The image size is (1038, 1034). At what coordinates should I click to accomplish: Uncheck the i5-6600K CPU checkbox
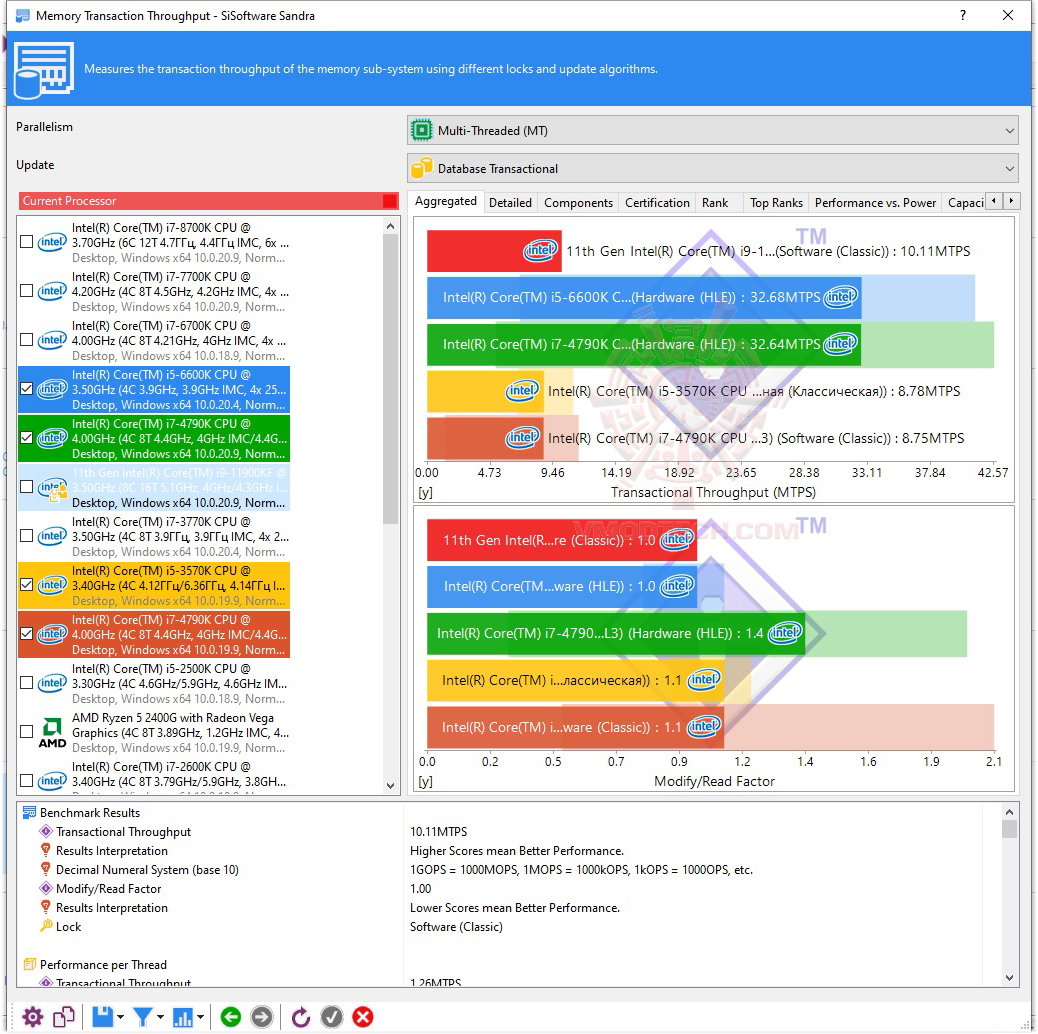tap(26, 389)
